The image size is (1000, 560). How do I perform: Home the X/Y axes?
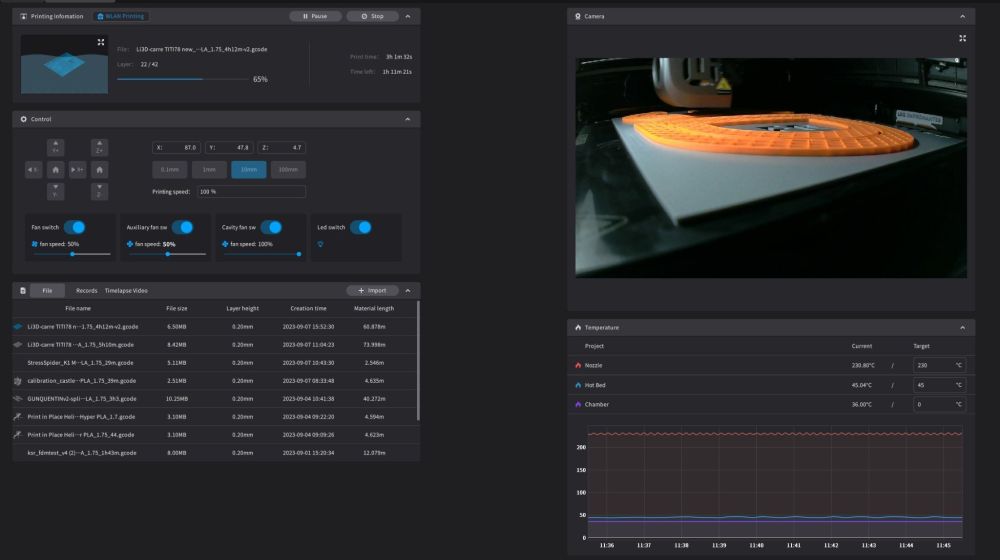tap(56, 170)
